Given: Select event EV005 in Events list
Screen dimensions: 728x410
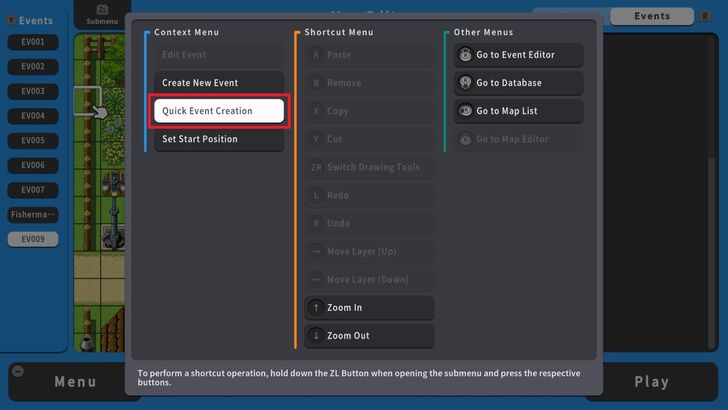Looking at the screenshot, I should (33, 140).
